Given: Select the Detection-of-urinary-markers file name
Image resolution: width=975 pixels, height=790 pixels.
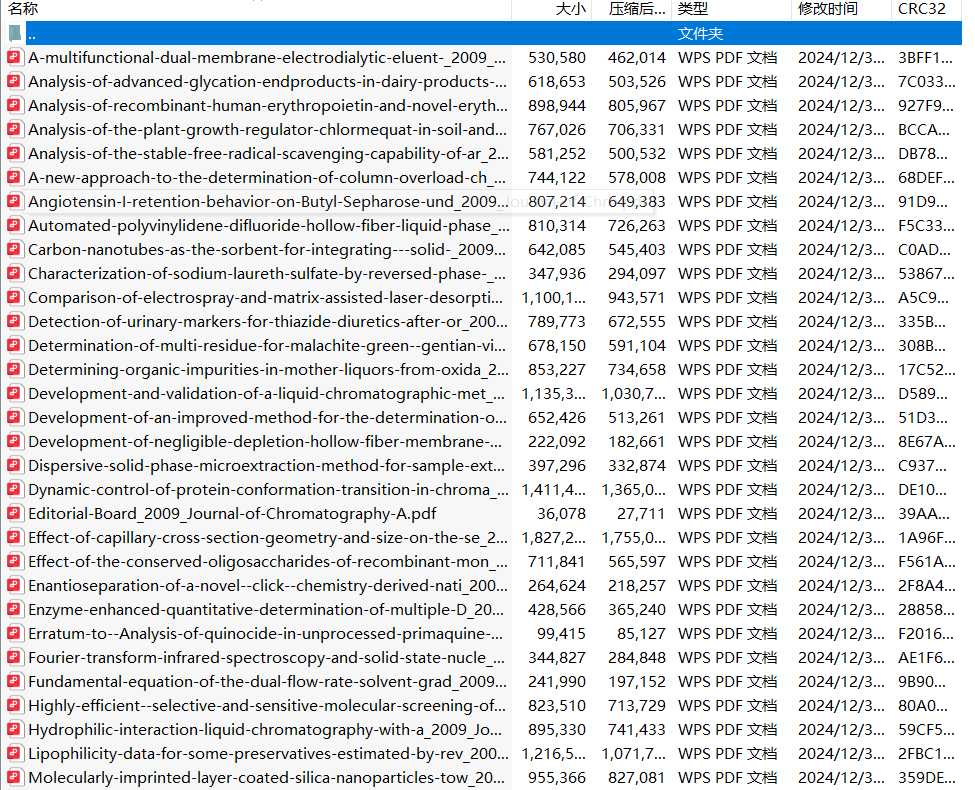Looking at the screenshot, I should [x=267, y=321].
